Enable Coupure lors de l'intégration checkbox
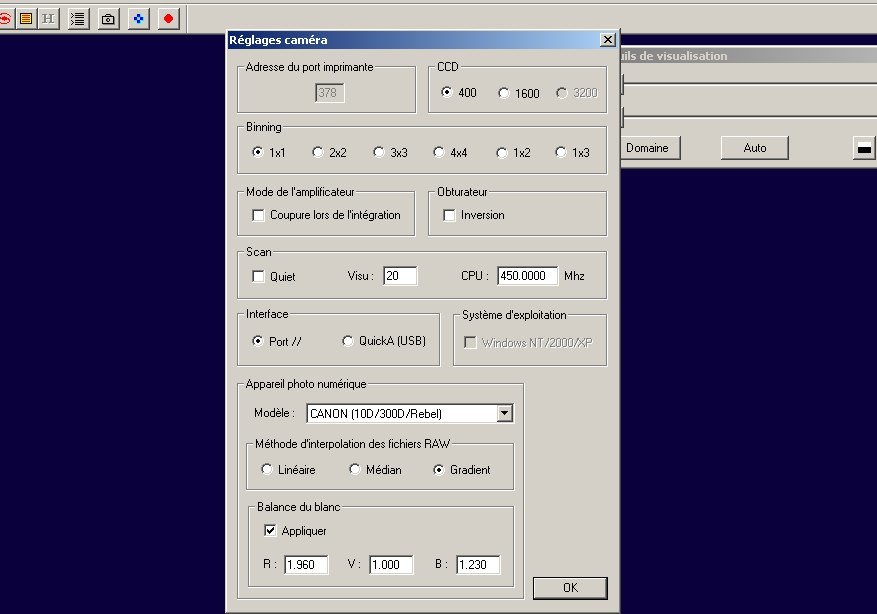Viewport: 877px width, 614px height. point(258,215)
